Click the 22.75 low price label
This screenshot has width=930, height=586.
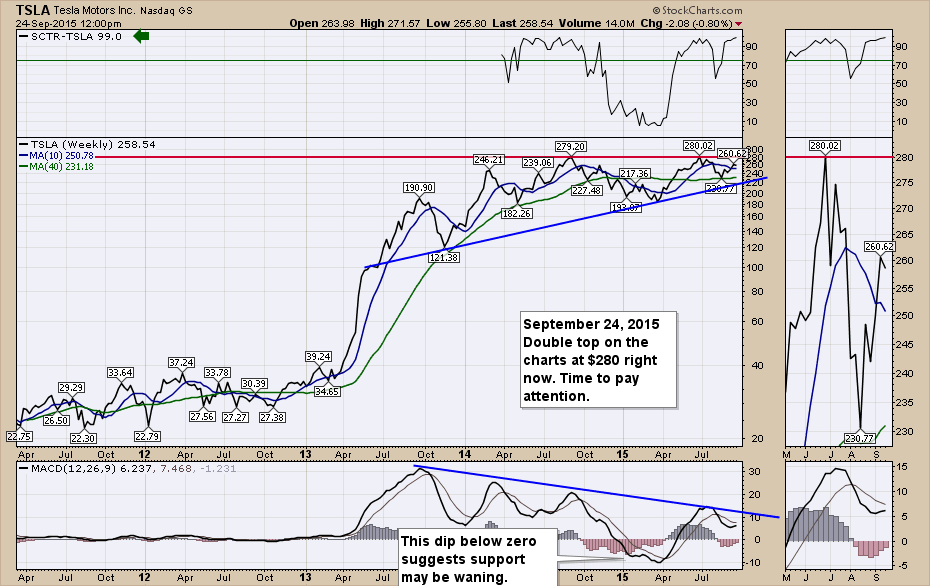tap(19, 437)
